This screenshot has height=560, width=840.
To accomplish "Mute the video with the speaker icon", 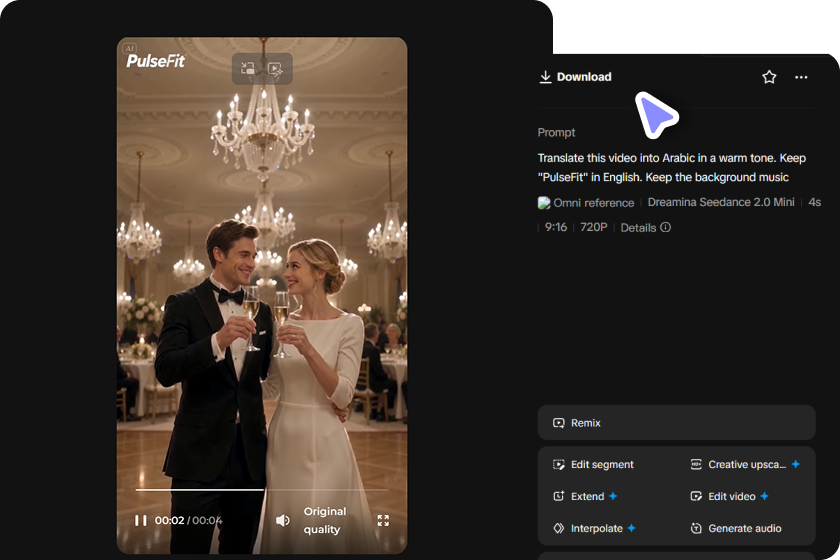I will (282, 520).
